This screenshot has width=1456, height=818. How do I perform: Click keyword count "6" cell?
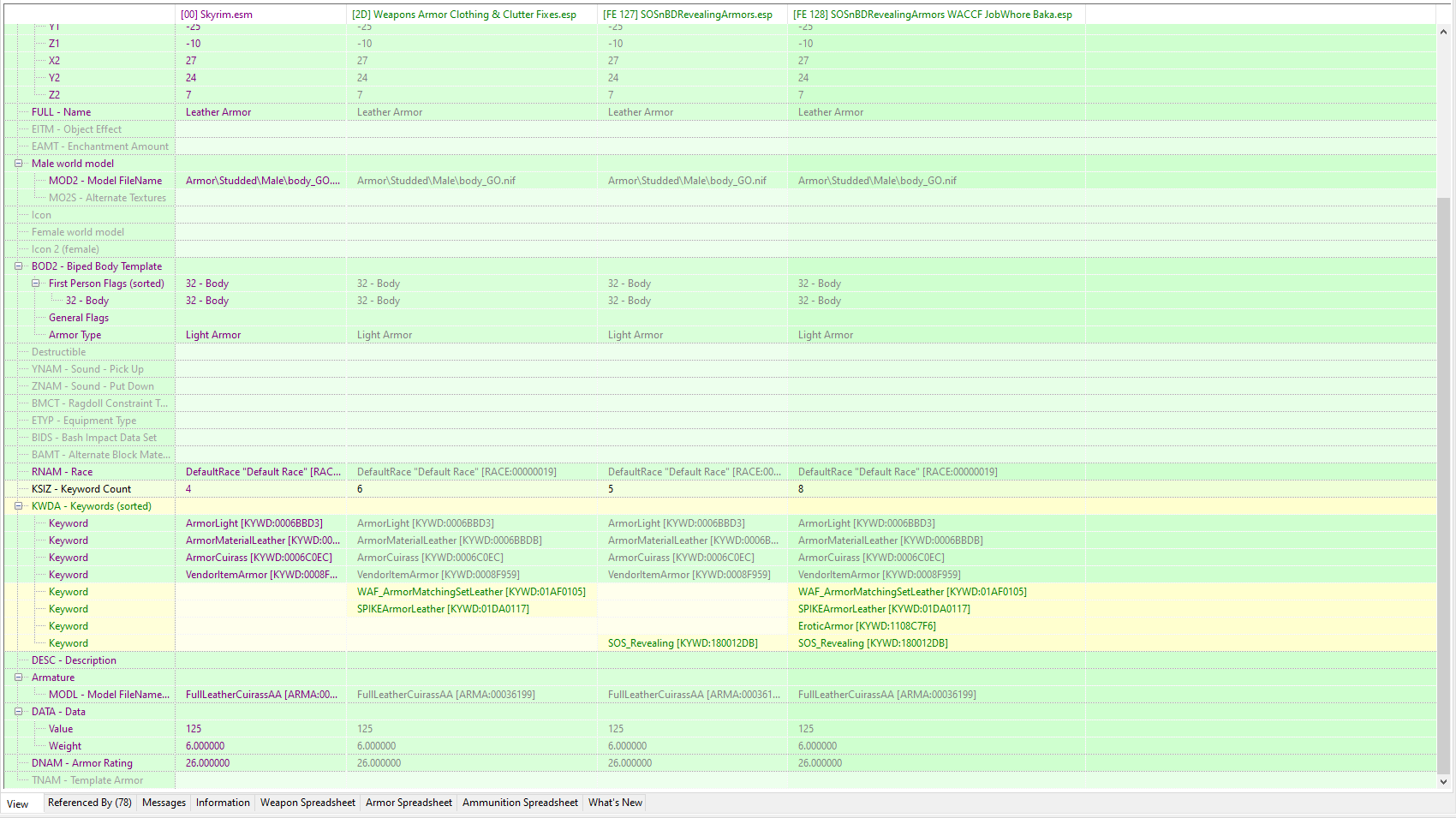click(472, 489)
